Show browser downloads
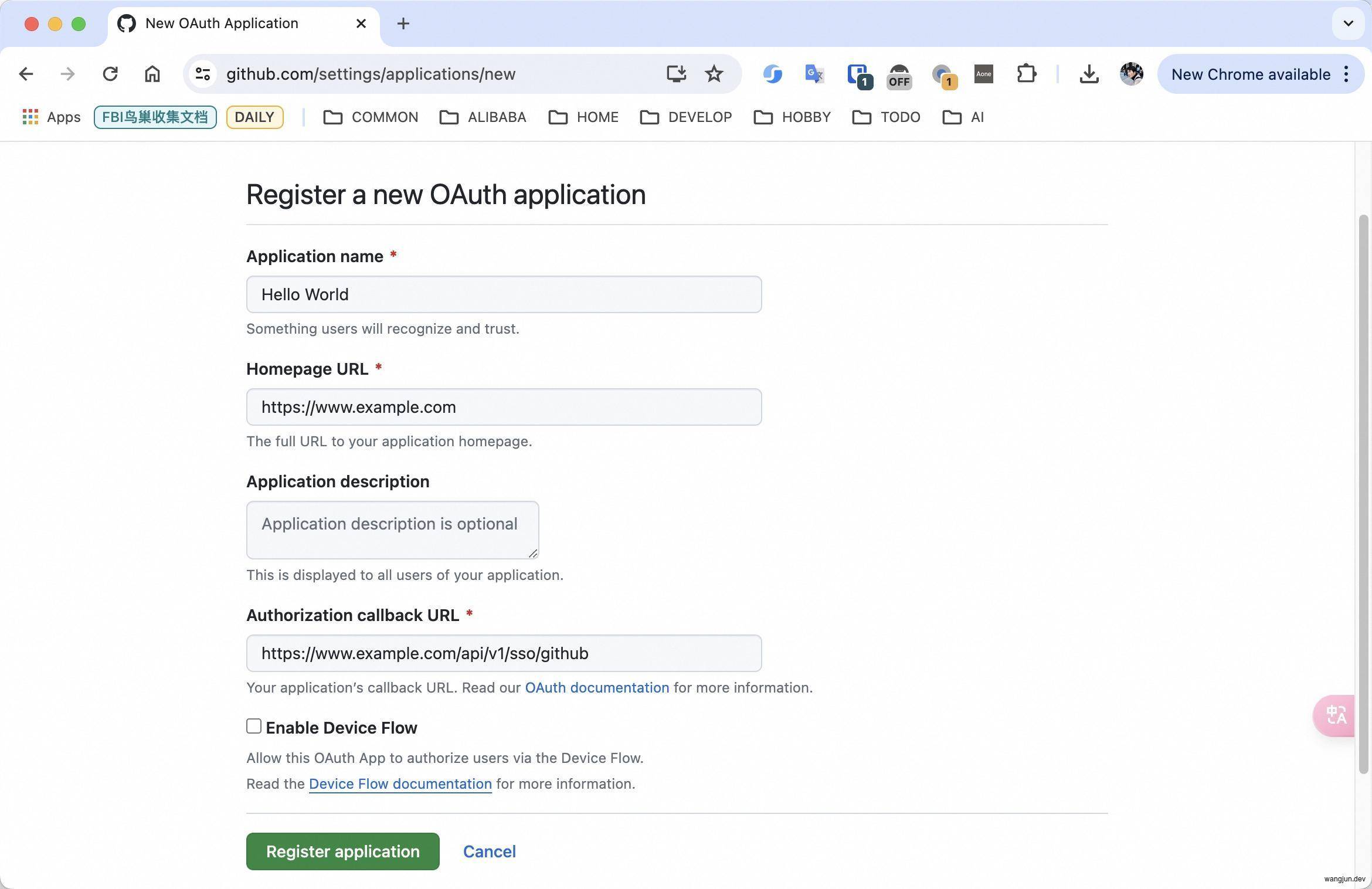Viewport: 1372px width, 889px height. pyautogui.click(x=1089, y=74)
